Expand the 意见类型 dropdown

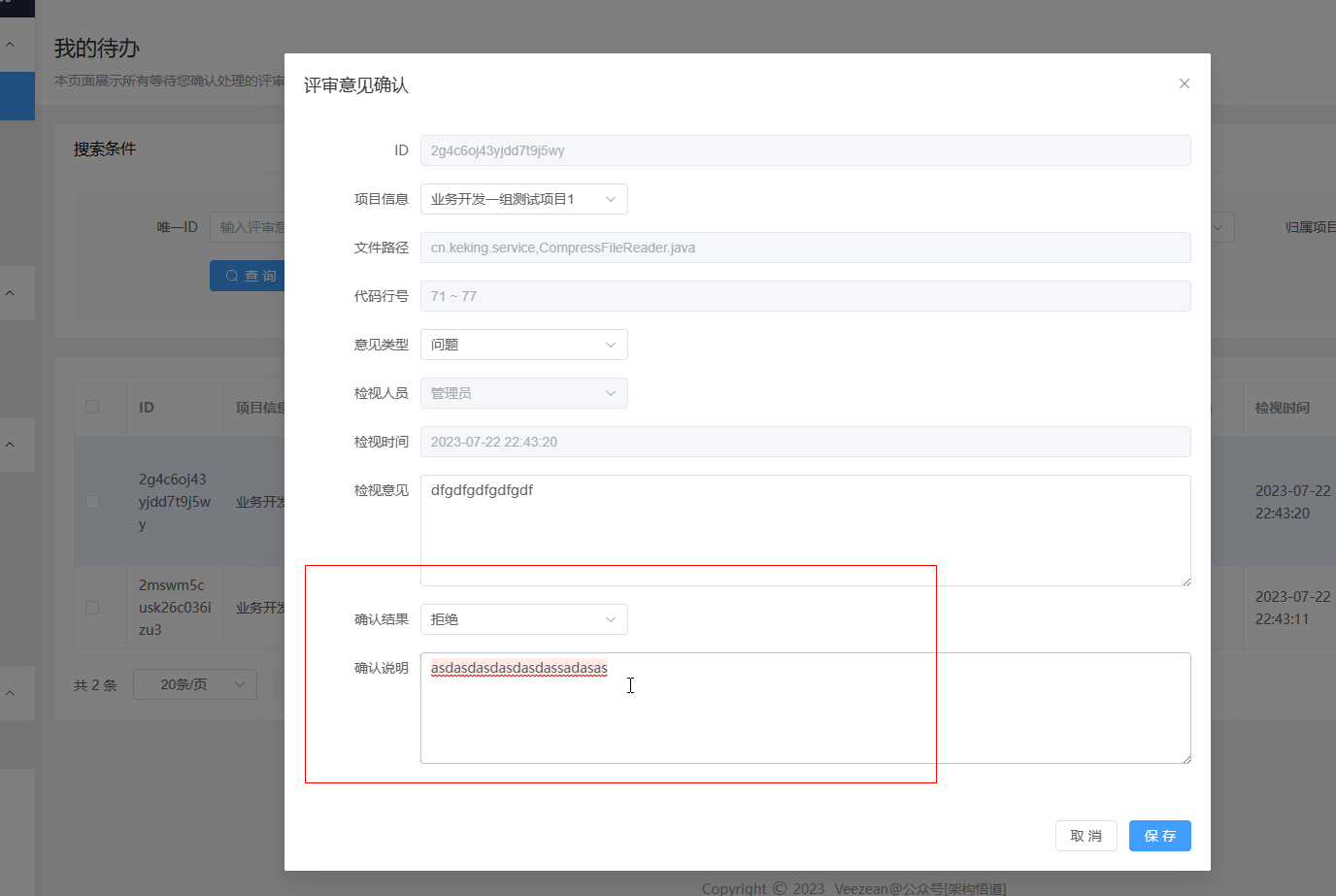click(523, 345)
